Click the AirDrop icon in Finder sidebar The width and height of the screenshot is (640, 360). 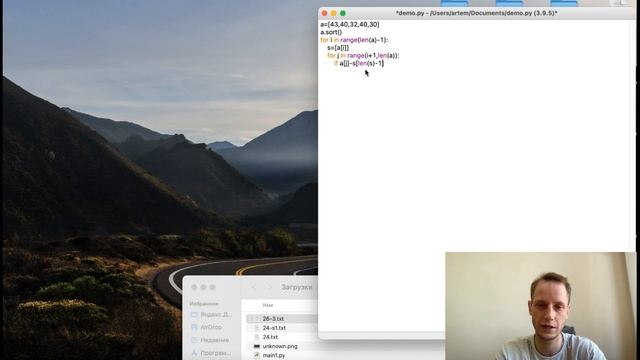coord(194,327)
